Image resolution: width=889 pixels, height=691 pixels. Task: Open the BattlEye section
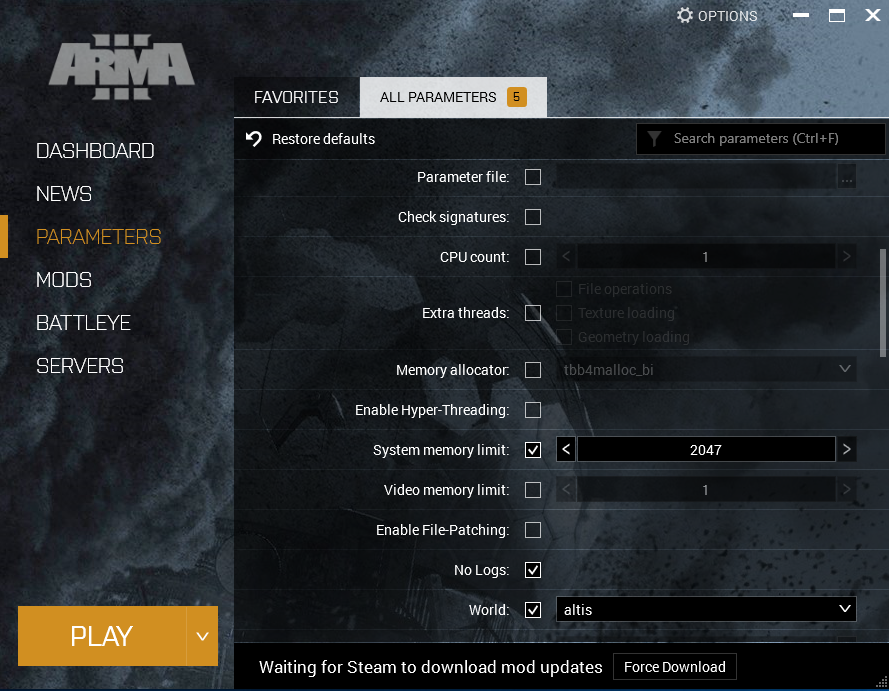pyautogui.click(x=83, y=323)
